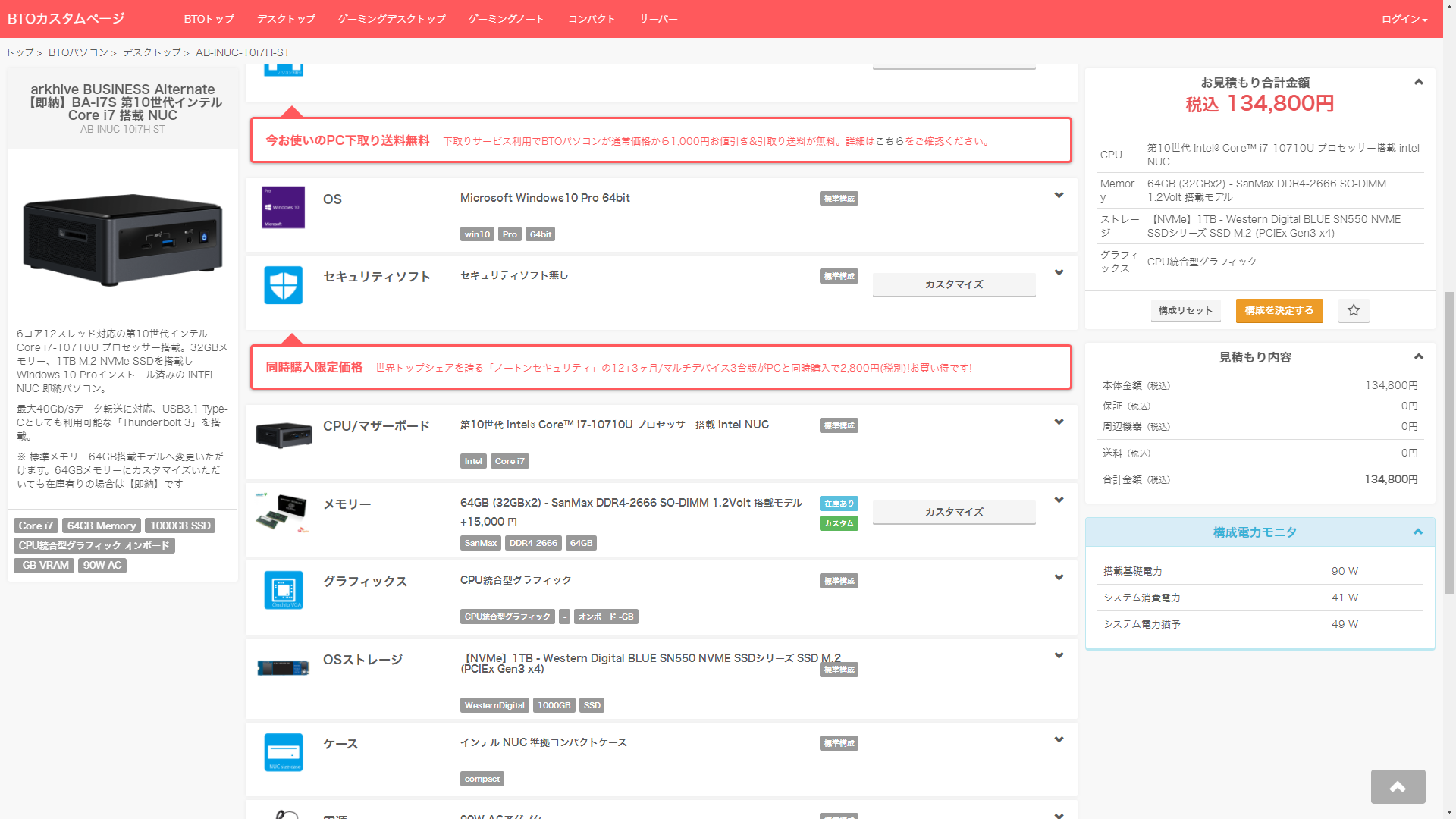The height and width of the screenshot is (819, 1456).
Task: Click the security software shield icon
Action: click(284, 285)
